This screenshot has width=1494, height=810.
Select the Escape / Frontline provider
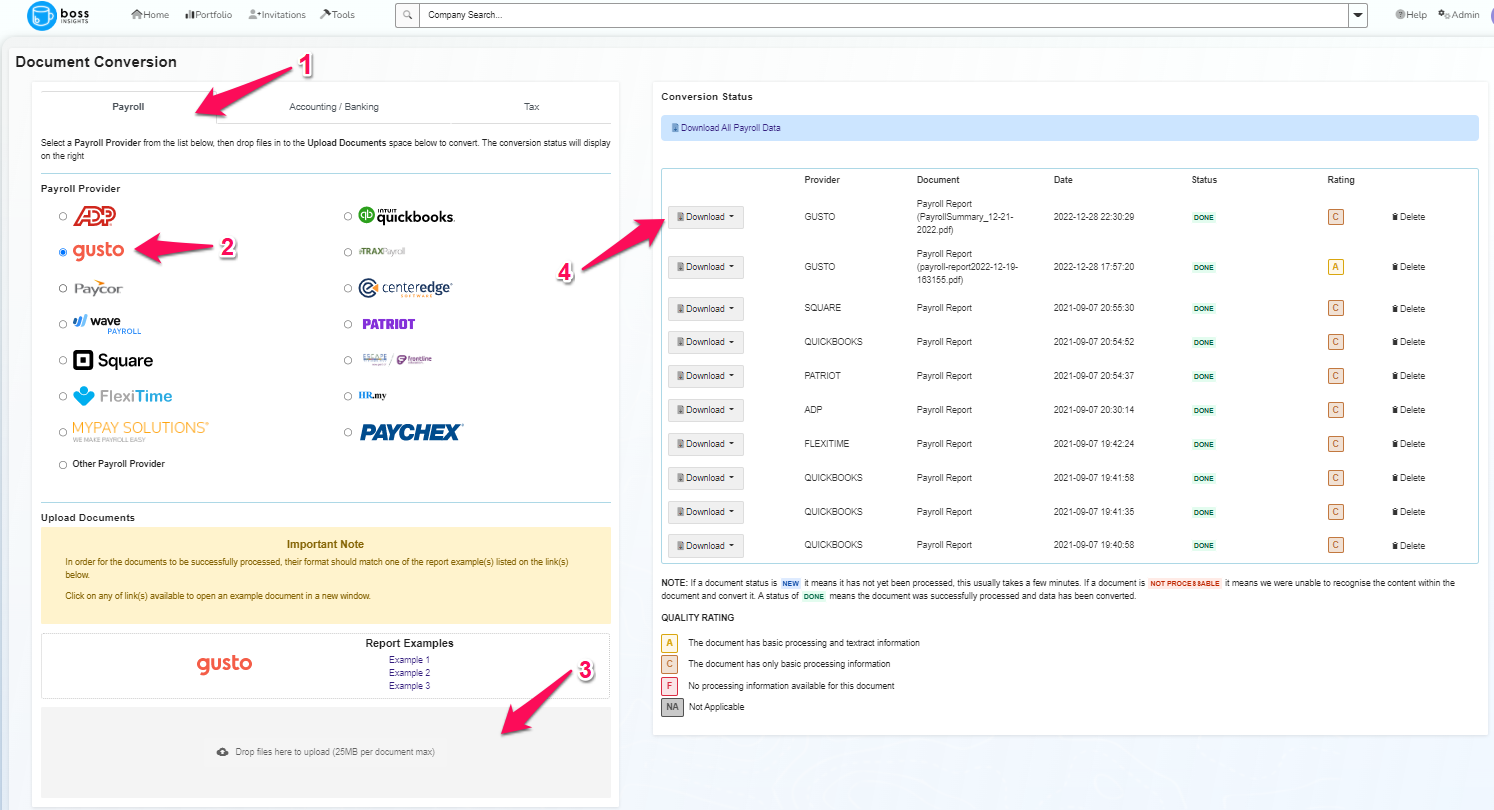click(x=348, y=360)
